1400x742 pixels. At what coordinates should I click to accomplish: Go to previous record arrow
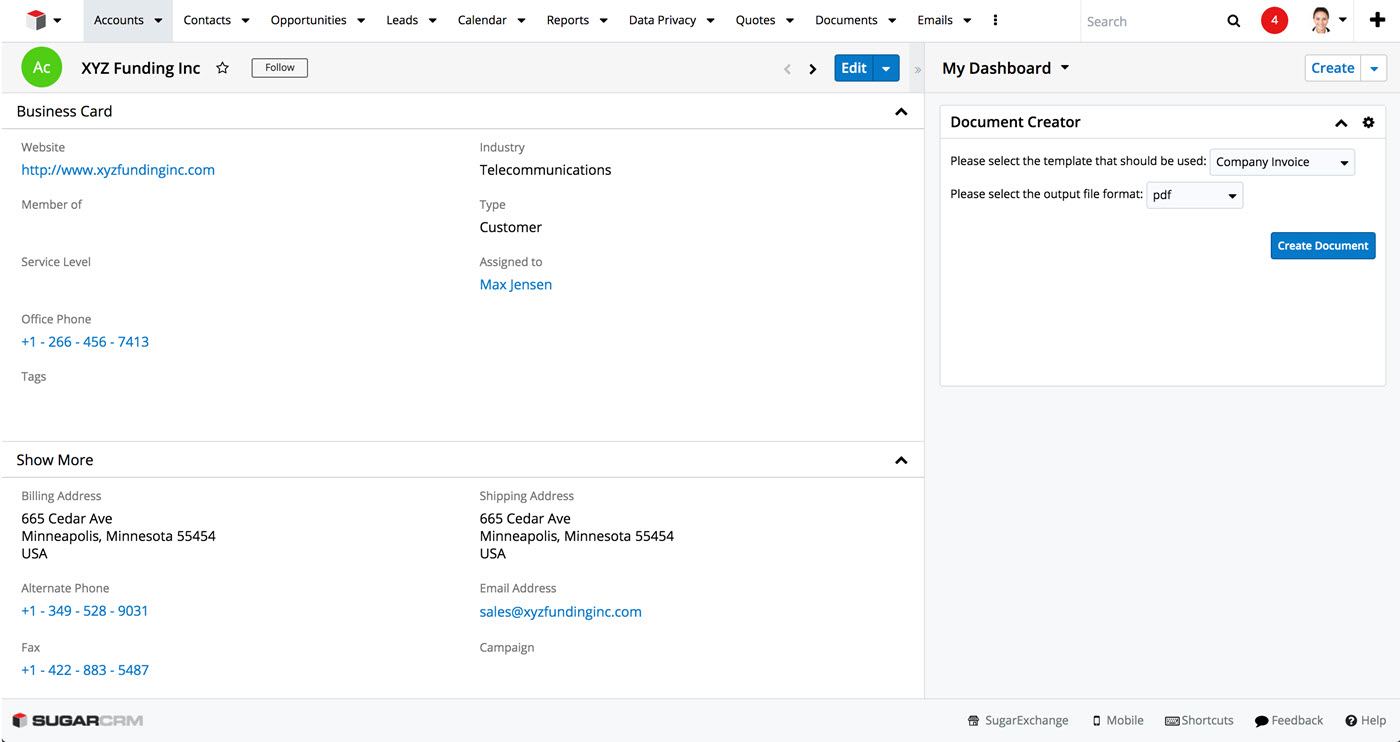(787, 69)
